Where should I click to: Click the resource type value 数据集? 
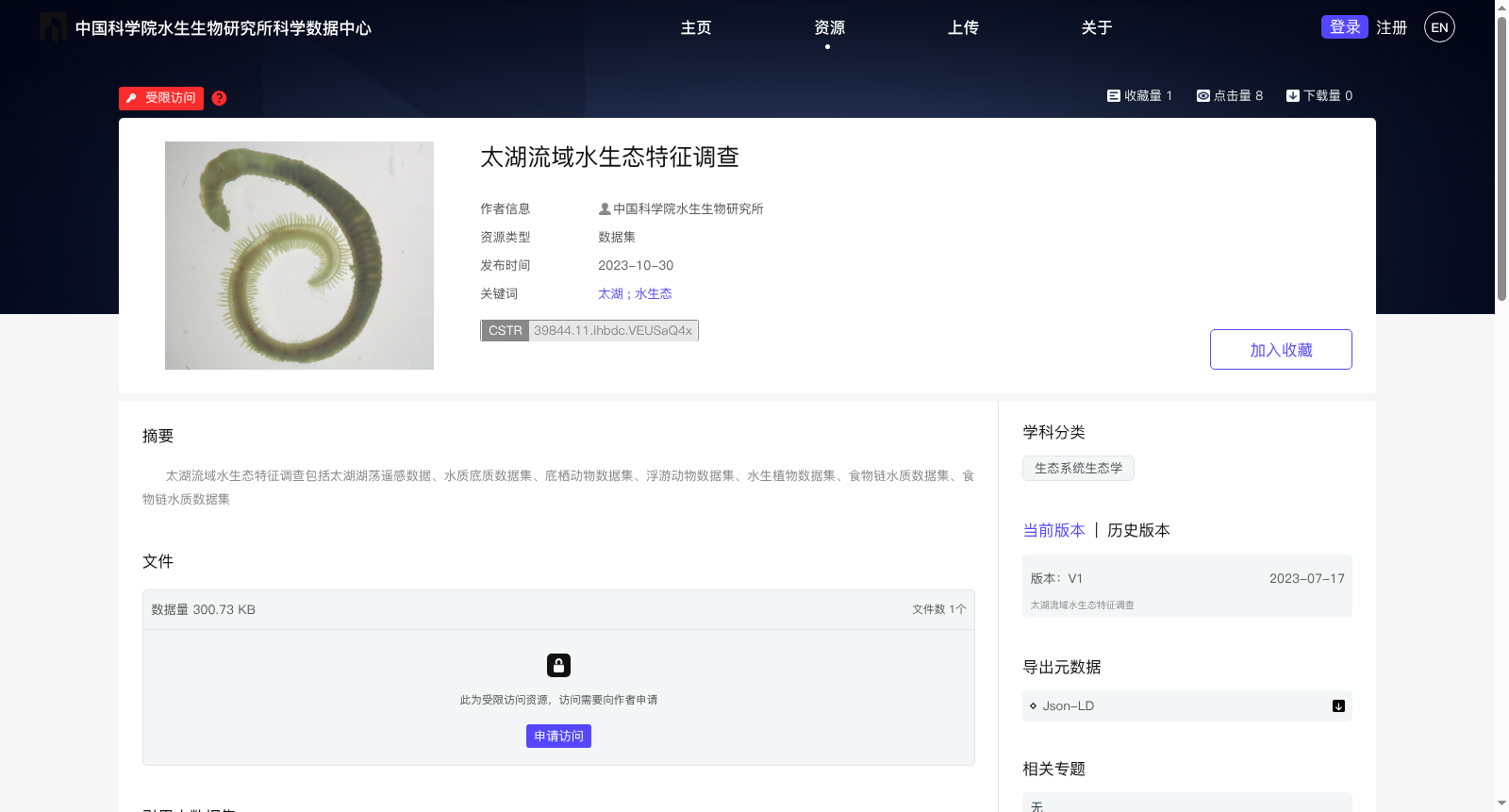(x=617, y=238)
